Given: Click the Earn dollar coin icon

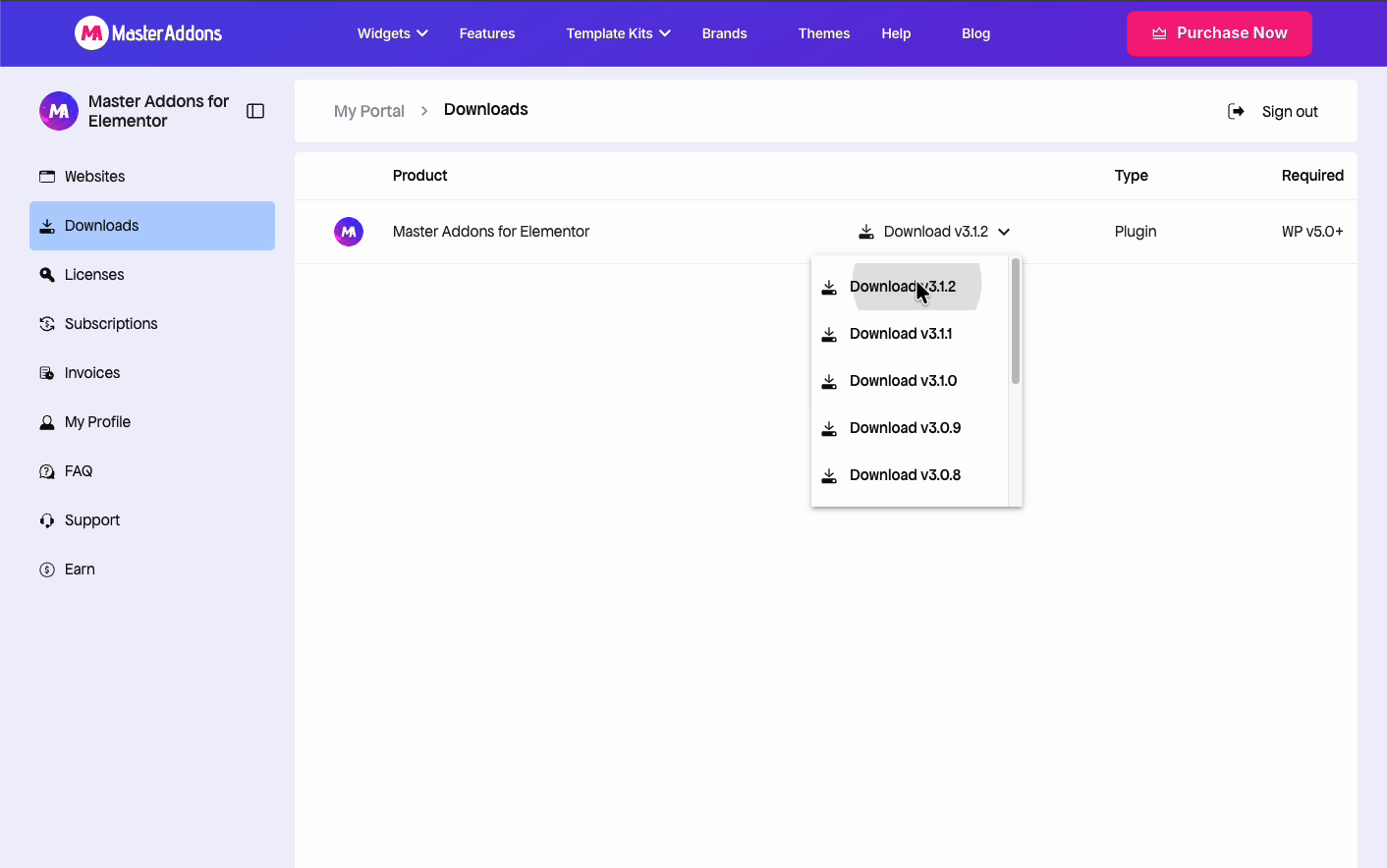Looking at the screenshot, I should pos(47,570).
